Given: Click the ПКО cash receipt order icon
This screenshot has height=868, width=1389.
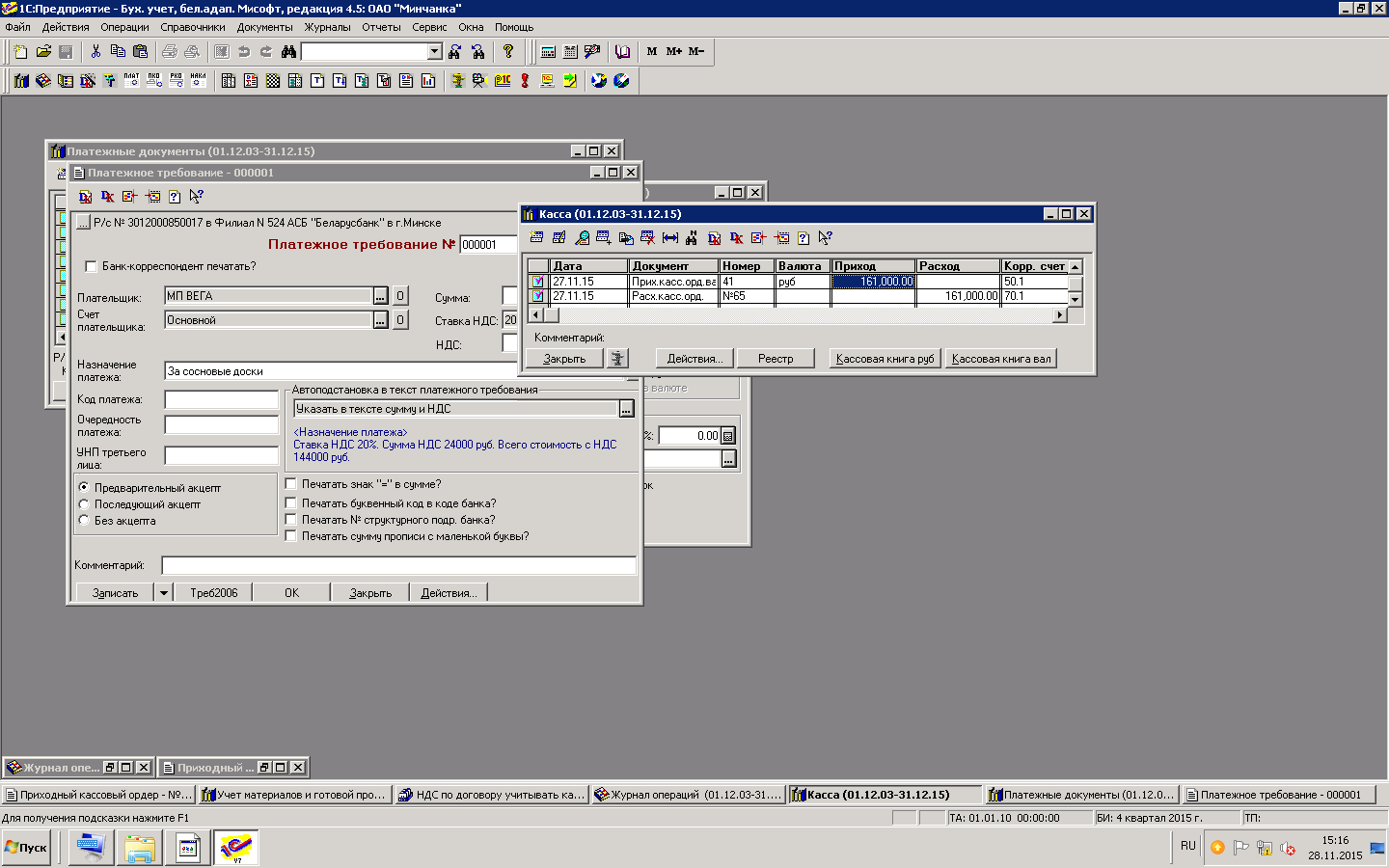Looking at the screenshot, I should click(154, 80).
